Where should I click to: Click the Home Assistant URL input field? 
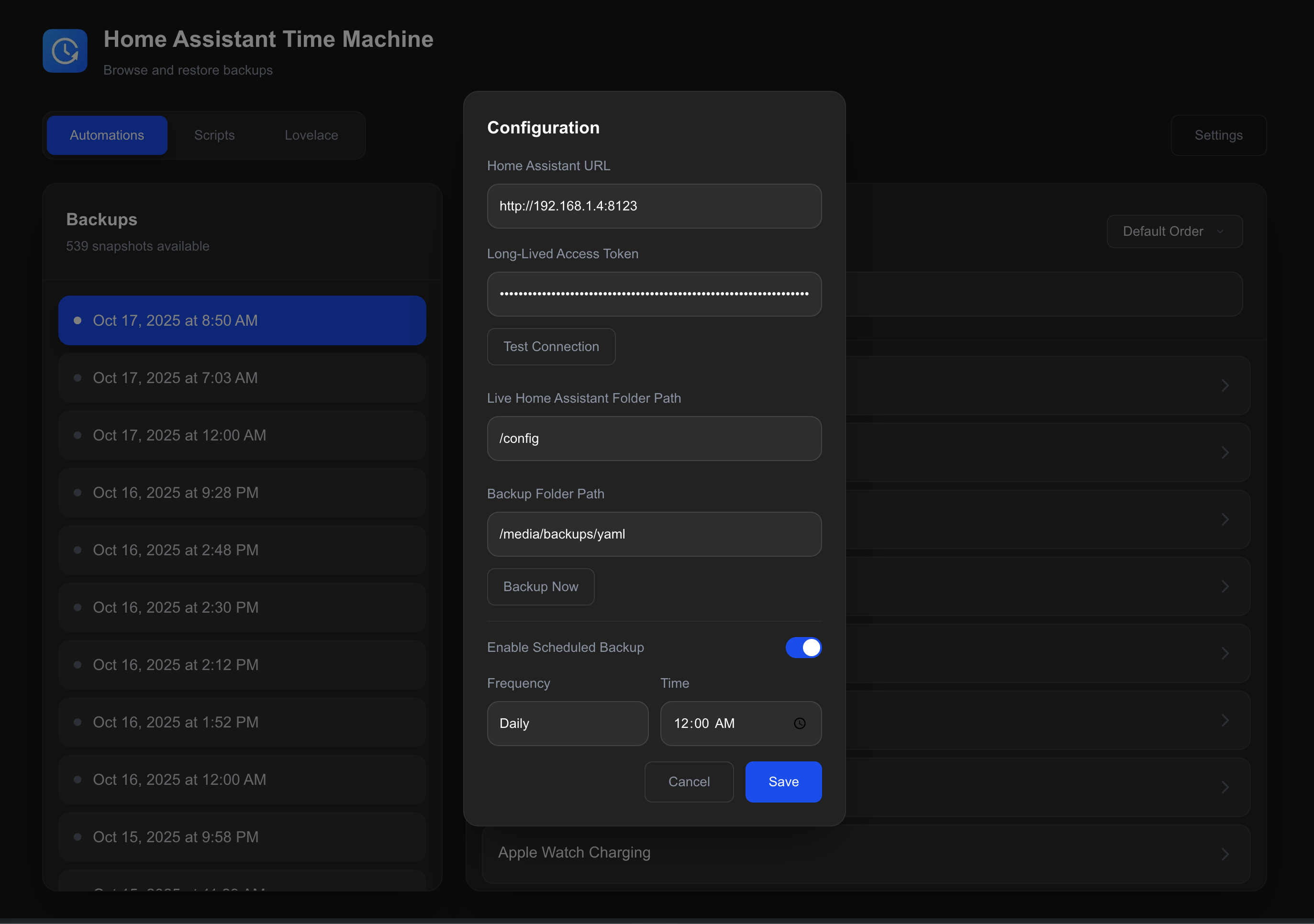[654, 206]
